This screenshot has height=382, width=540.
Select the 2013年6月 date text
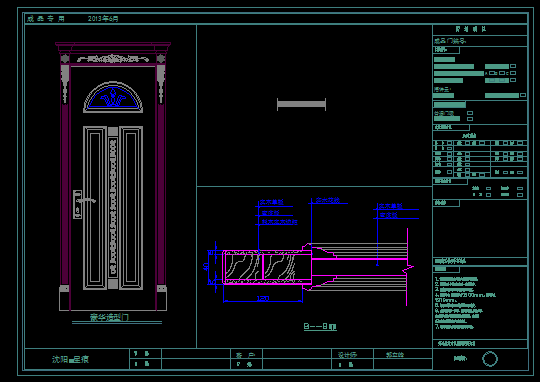coord(103,19)
